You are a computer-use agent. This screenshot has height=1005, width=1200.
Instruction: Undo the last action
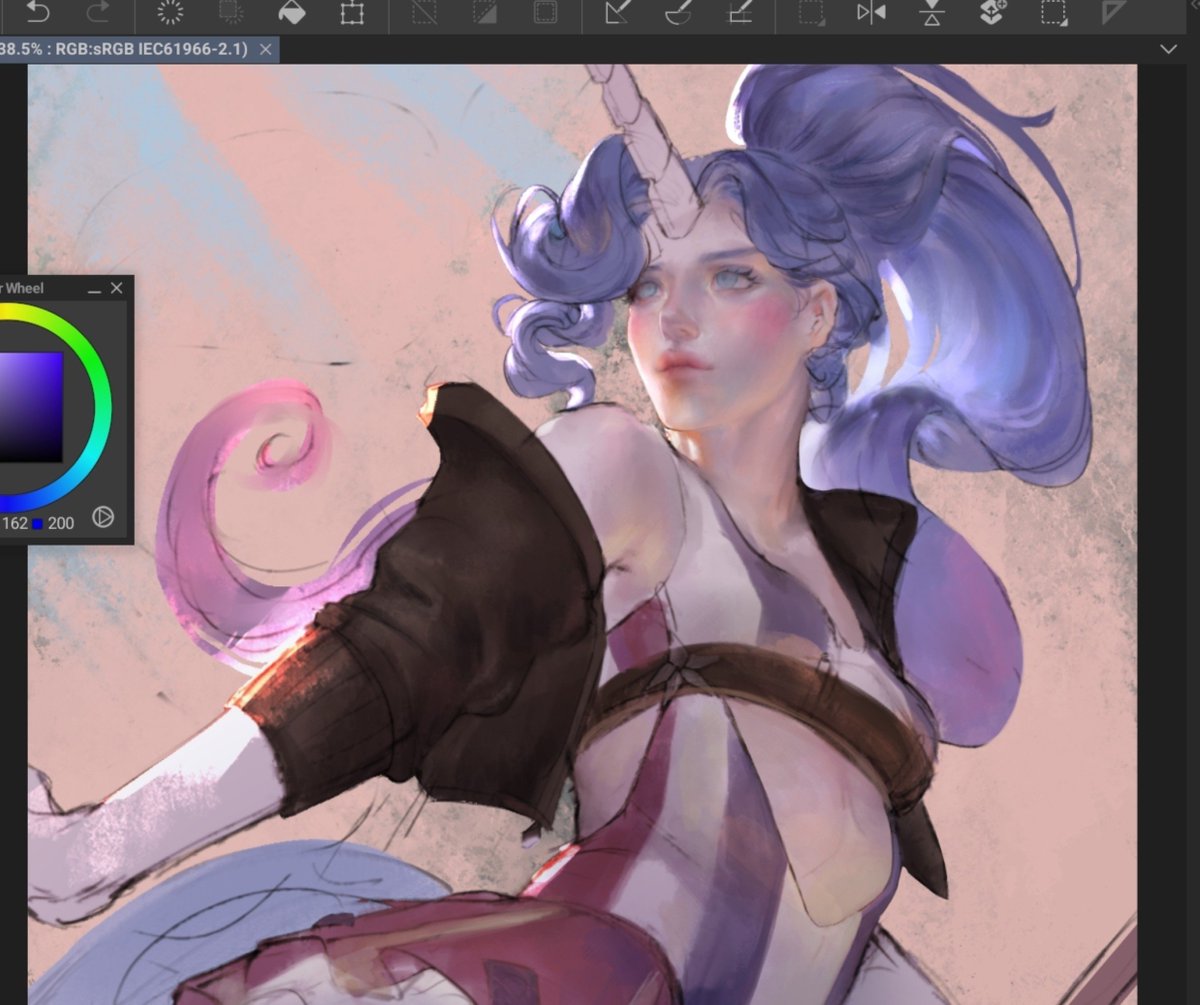pyautogui.click(x=37, y=13)
